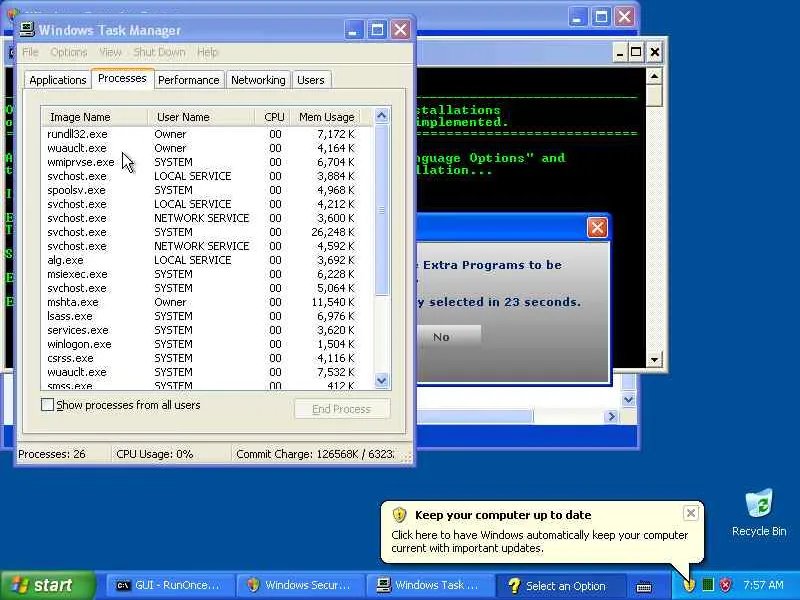Switch to the Networking tab
Image resolution: width=800 pixels, height=600 pixels.
click(258, 80)
